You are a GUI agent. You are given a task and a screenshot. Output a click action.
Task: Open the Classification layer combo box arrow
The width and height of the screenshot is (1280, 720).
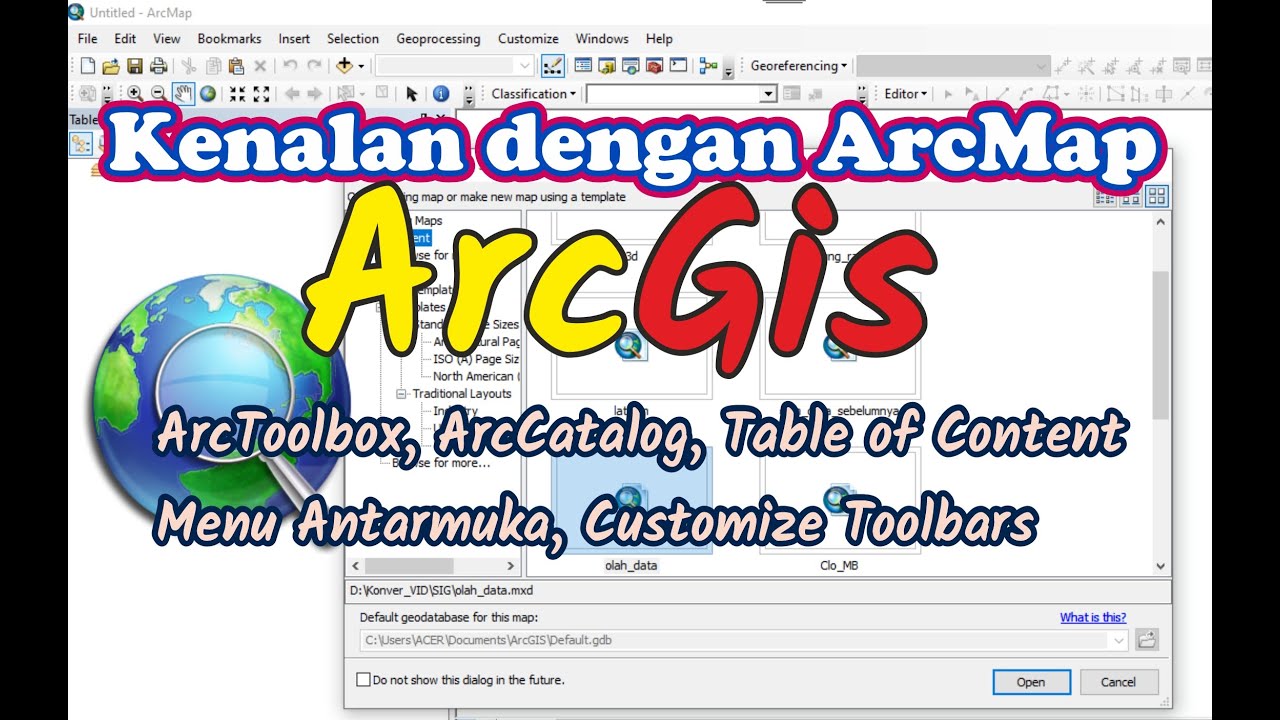768,94
